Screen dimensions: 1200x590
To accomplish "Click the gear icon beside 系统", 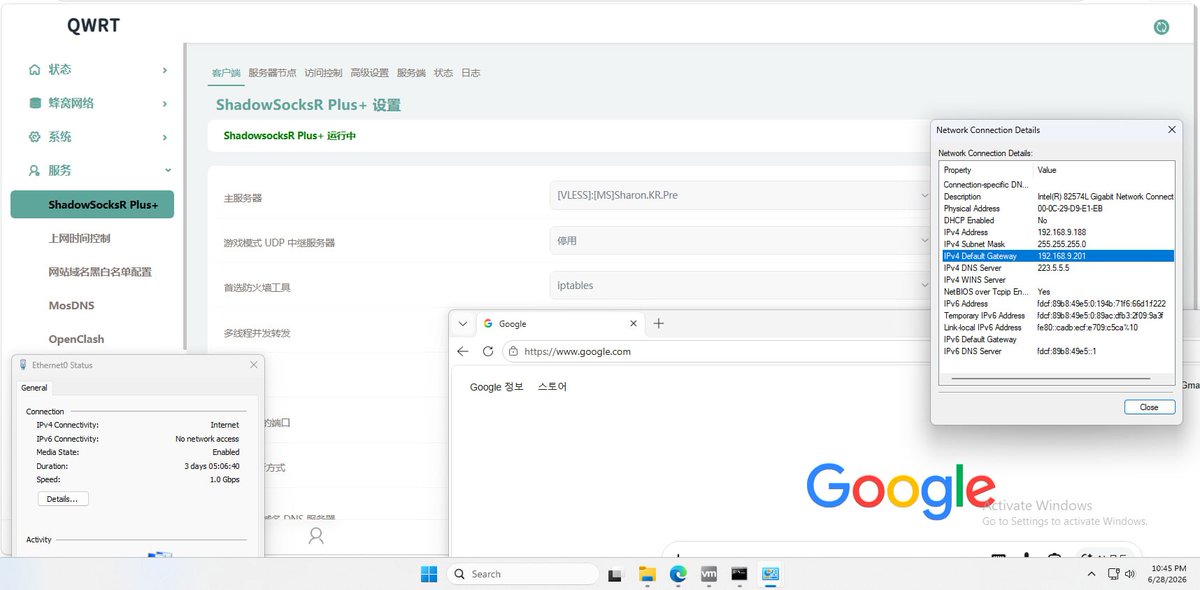I will click(x=35, y=137).
